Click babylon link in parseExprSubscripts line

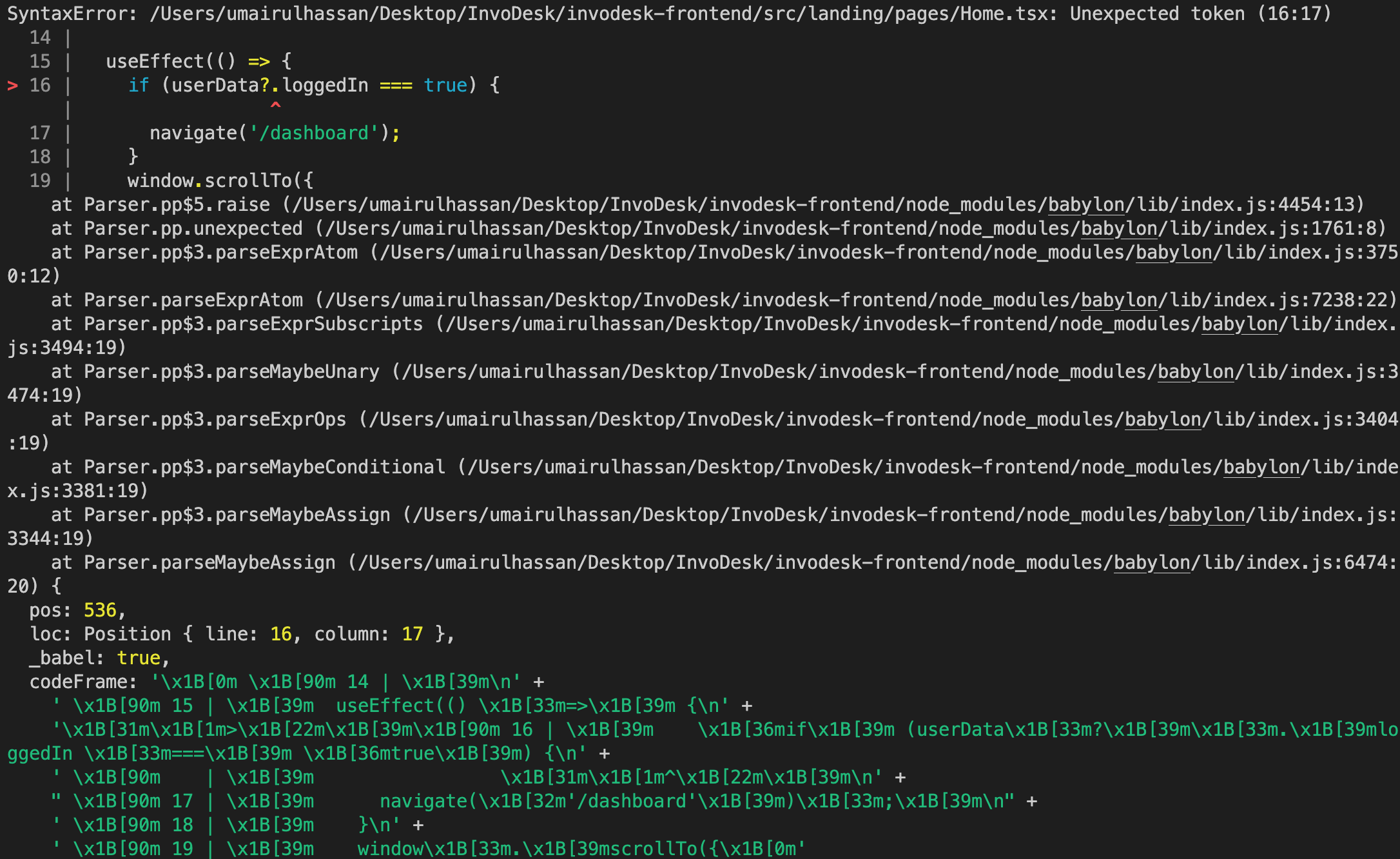coord(1240,324)
